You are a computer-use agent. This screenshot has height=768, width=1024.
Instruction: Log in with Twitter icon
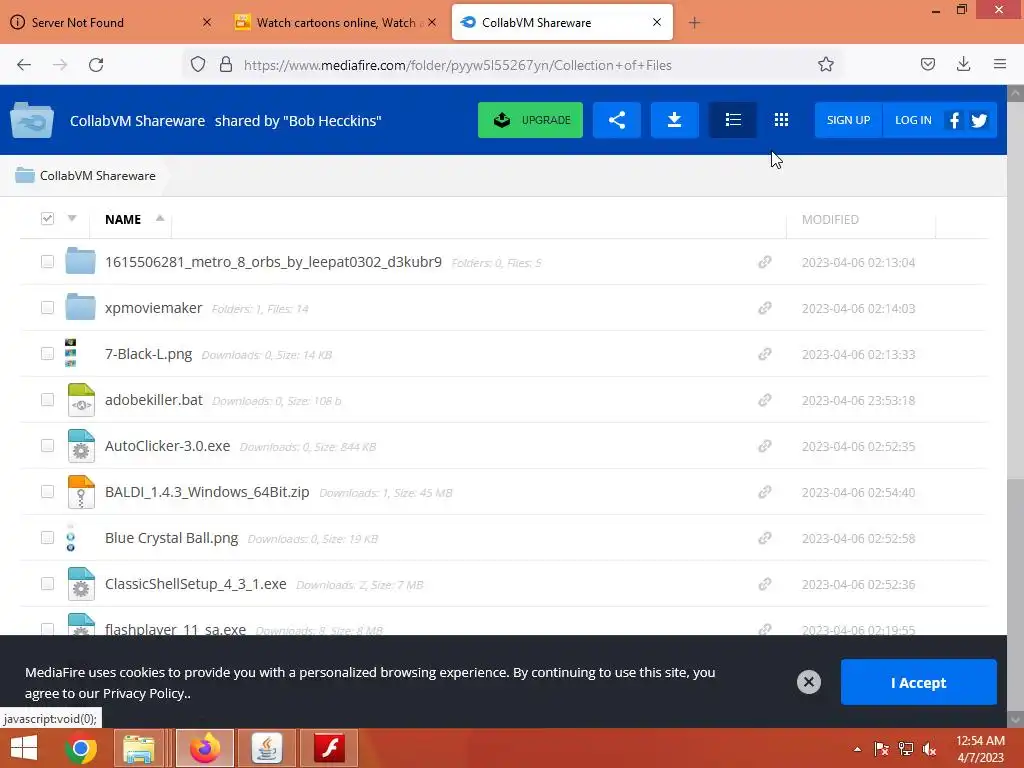tap(979, 120)
